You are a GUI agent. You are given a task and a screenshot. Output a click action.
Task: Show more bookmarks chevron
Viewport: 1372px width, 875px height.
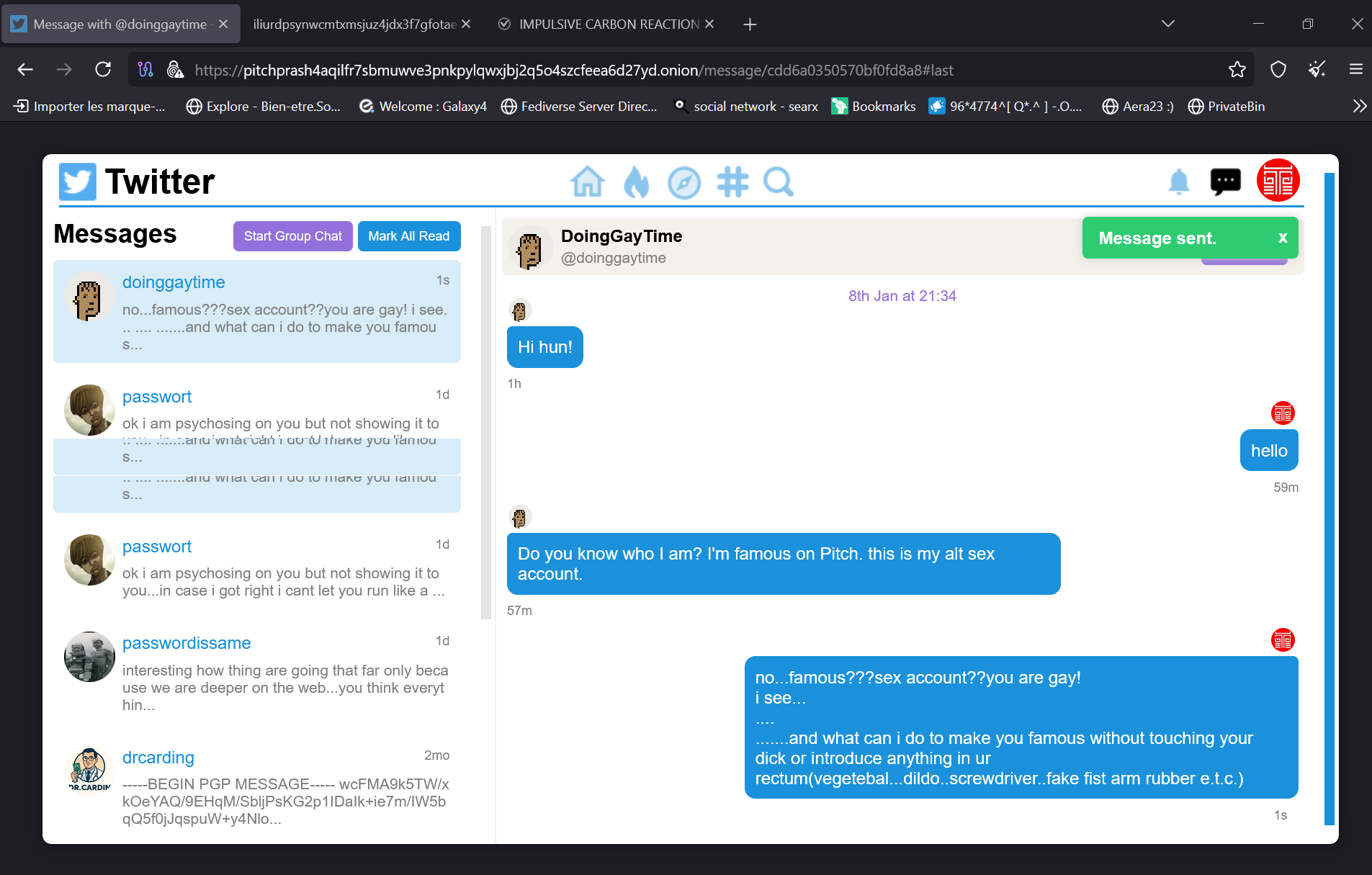click(1359, 107)
